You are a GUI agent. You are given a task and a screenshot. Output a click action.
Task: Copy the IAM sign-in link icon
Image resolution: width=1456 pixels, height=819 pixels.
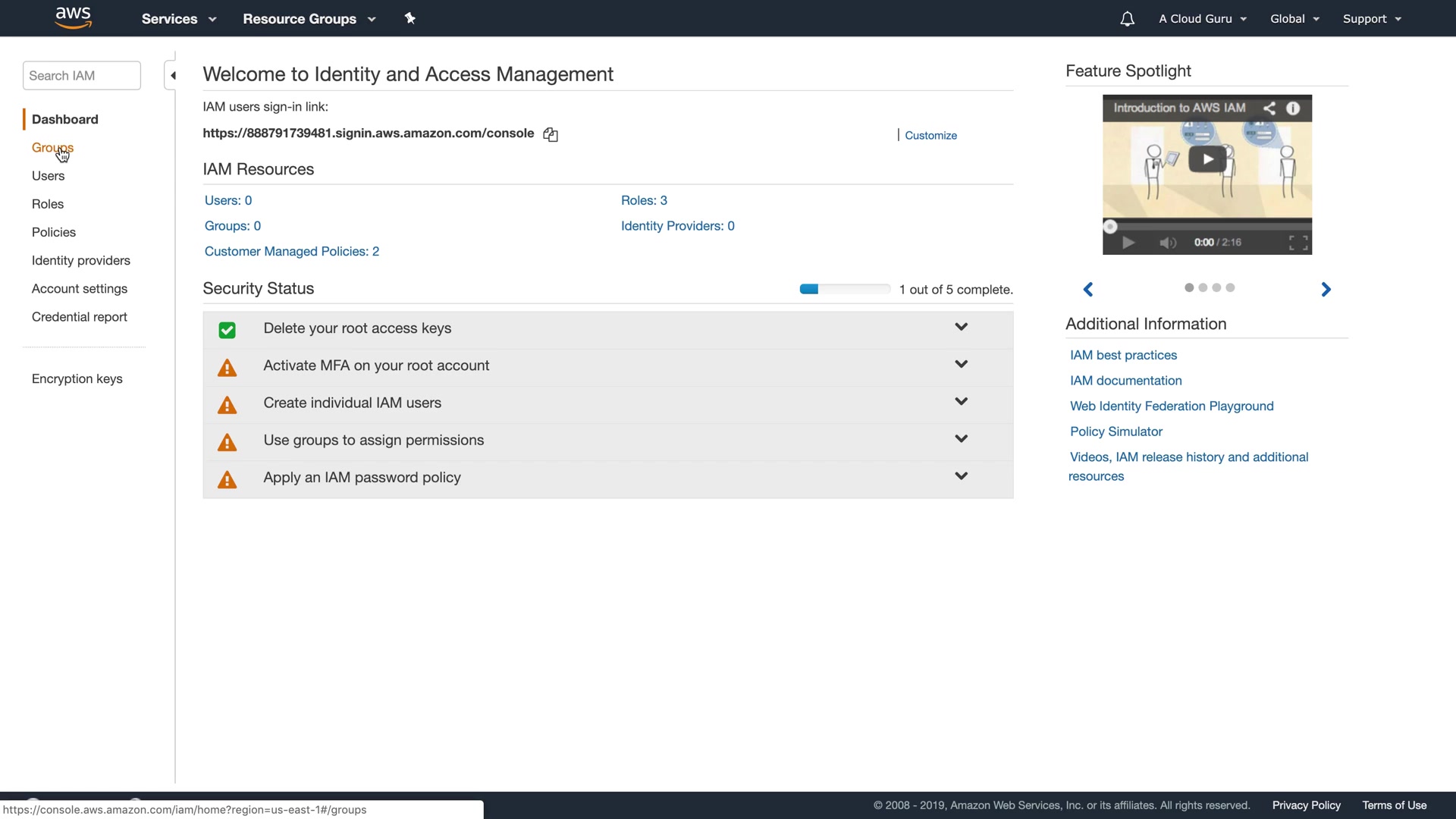[551, 135]
